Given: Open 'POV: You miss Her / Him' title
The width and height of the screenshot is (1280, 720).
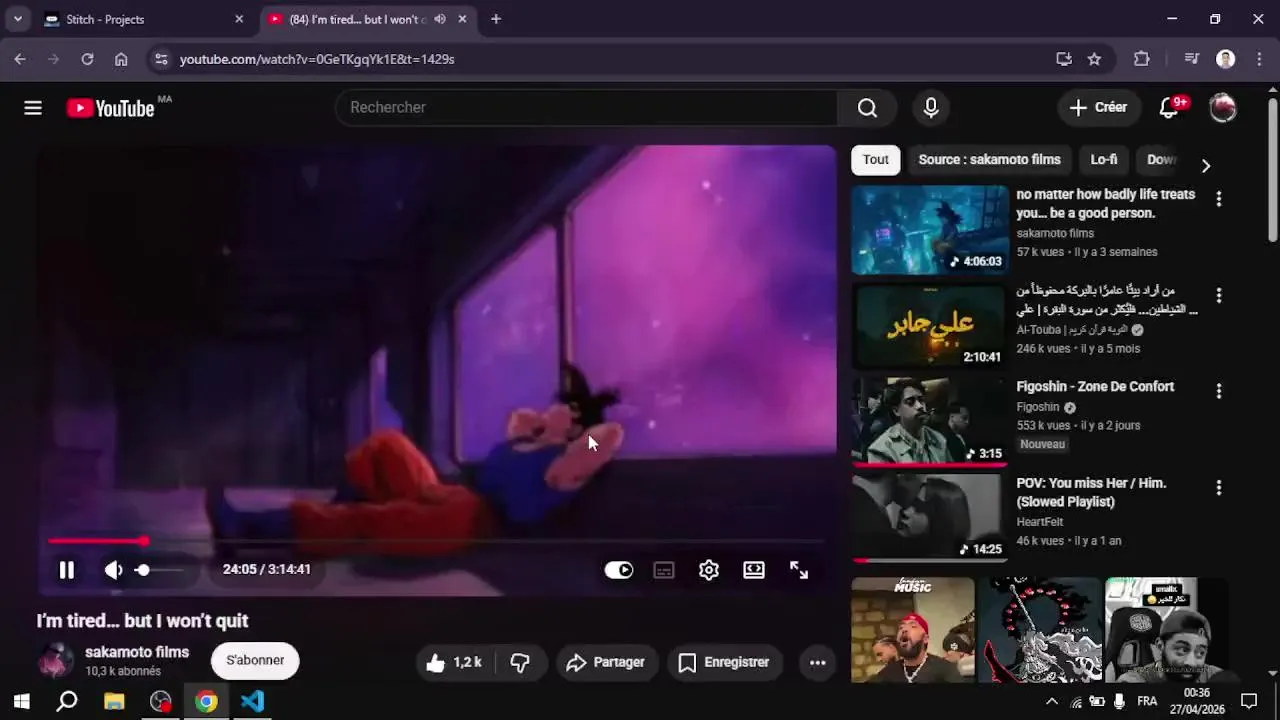Looking at the screenshot, I should [x=1091, y=493].
